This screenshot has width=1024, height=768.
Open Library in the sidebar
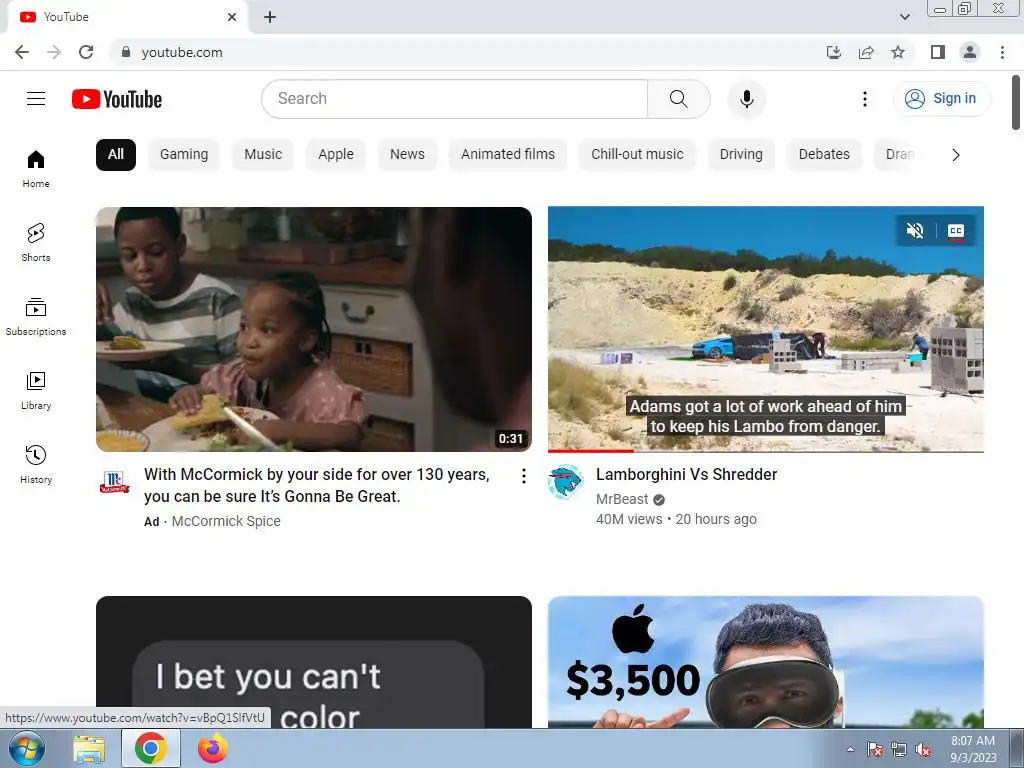36,391
